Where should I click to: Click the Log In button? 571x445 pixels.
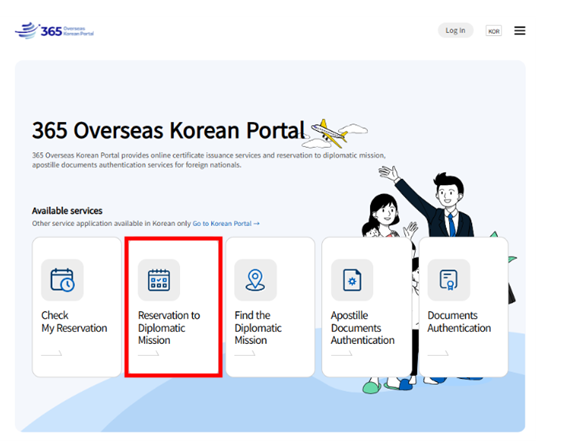click(455, 31)
